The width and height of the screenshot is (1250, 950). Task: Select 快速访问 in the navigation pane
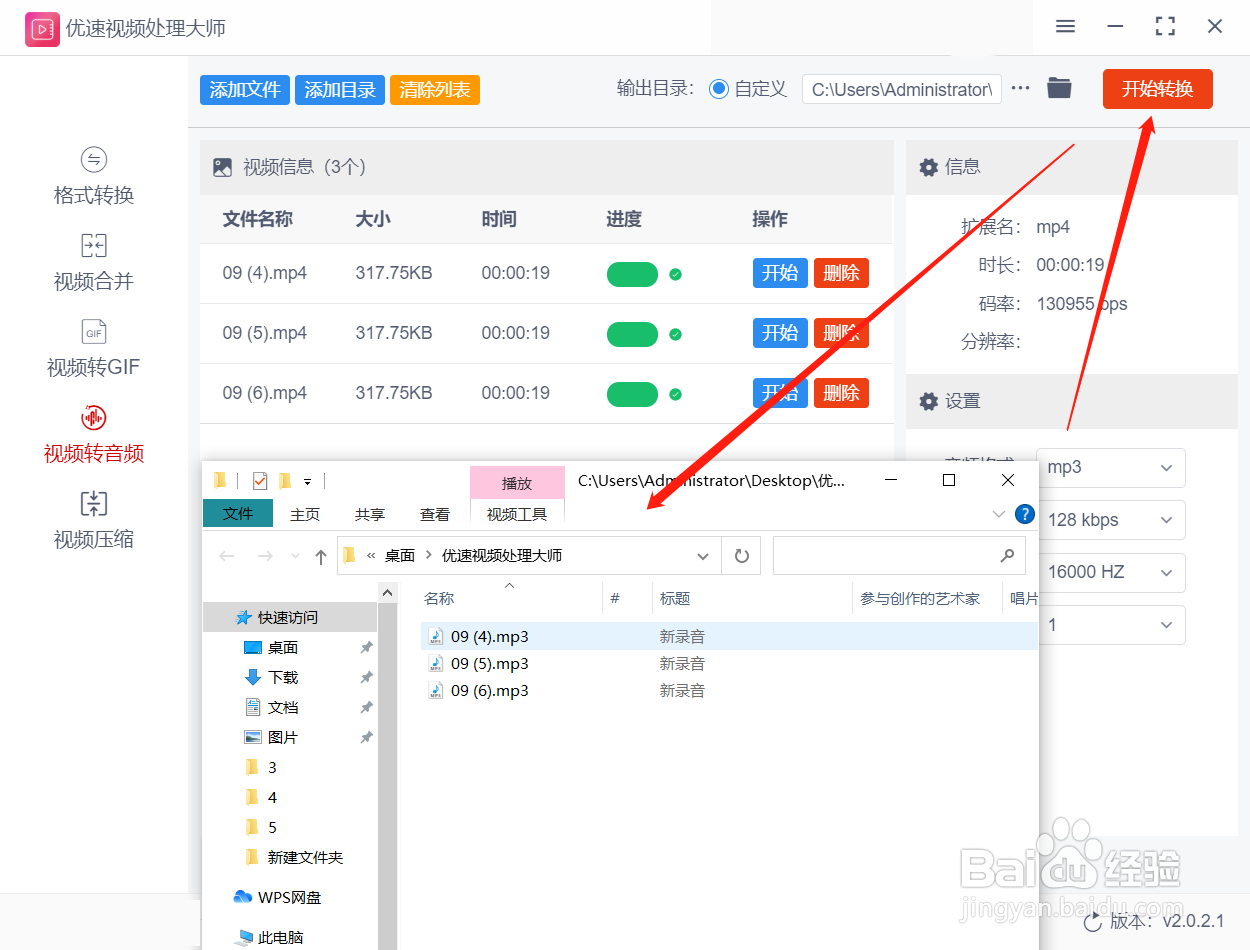pyautogui.click(x=290, y=618)
